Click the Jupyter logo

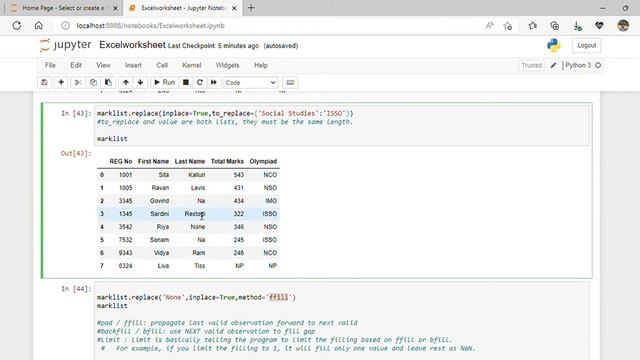pyautogui.click(x=65, y=45)
